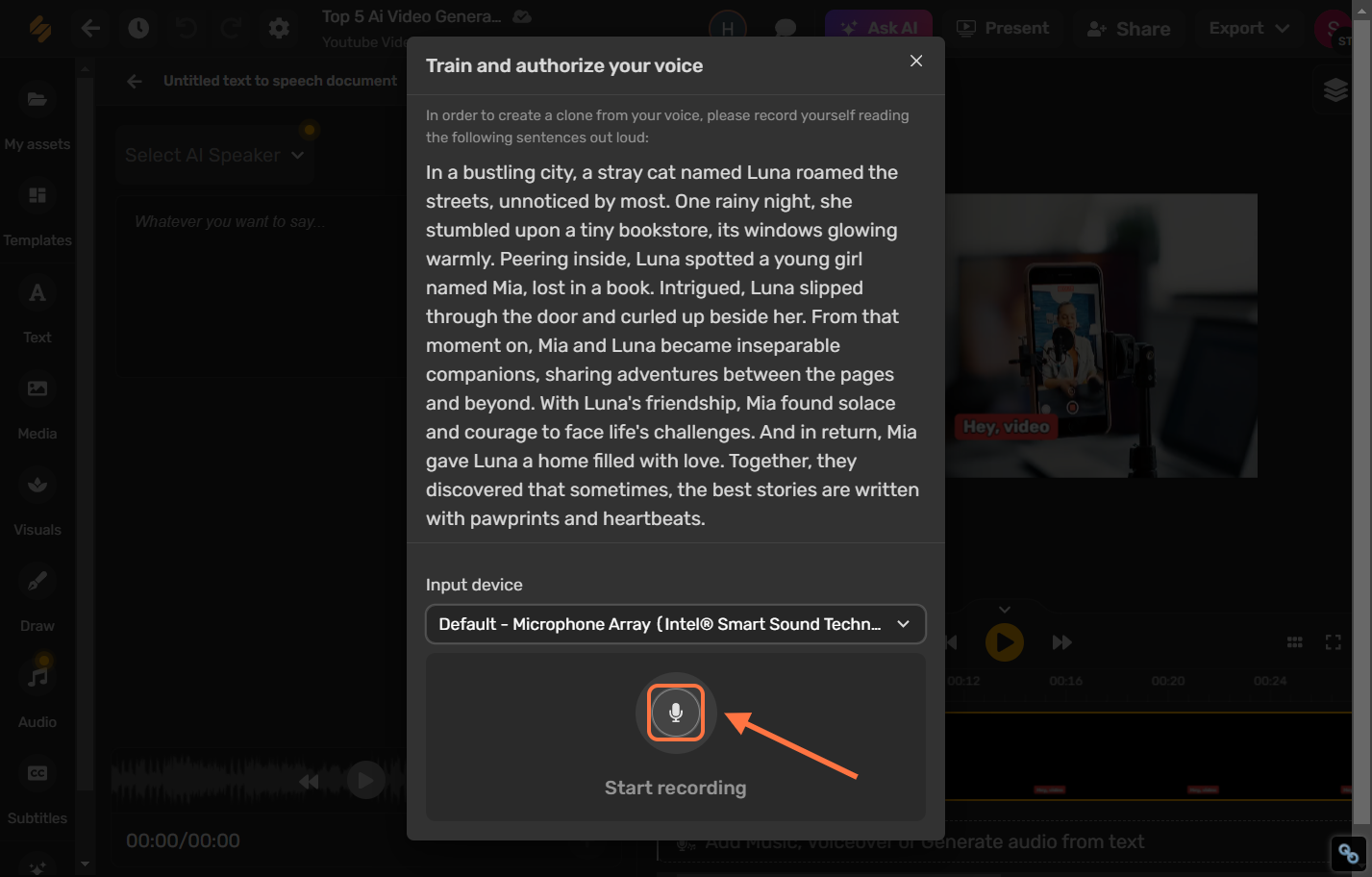Open the Media sidebar panel

coord(37,408)
